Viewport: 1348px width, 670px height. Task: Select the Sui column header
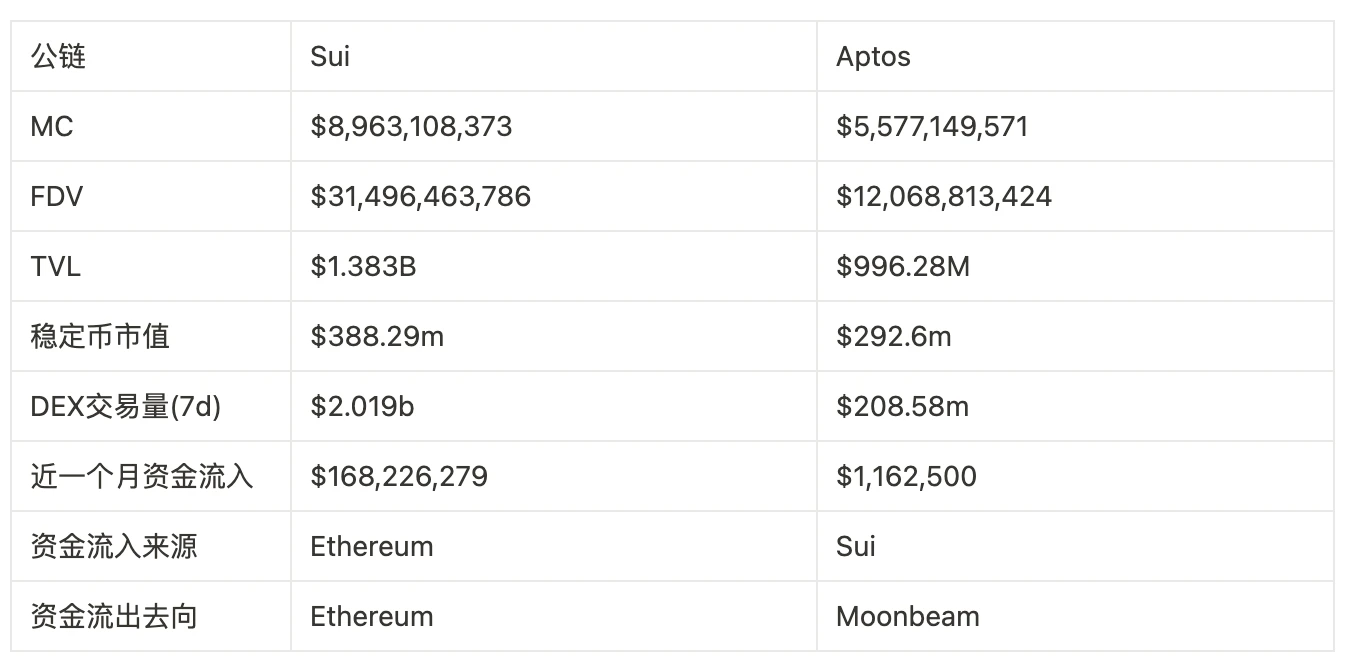click(330, 57)
